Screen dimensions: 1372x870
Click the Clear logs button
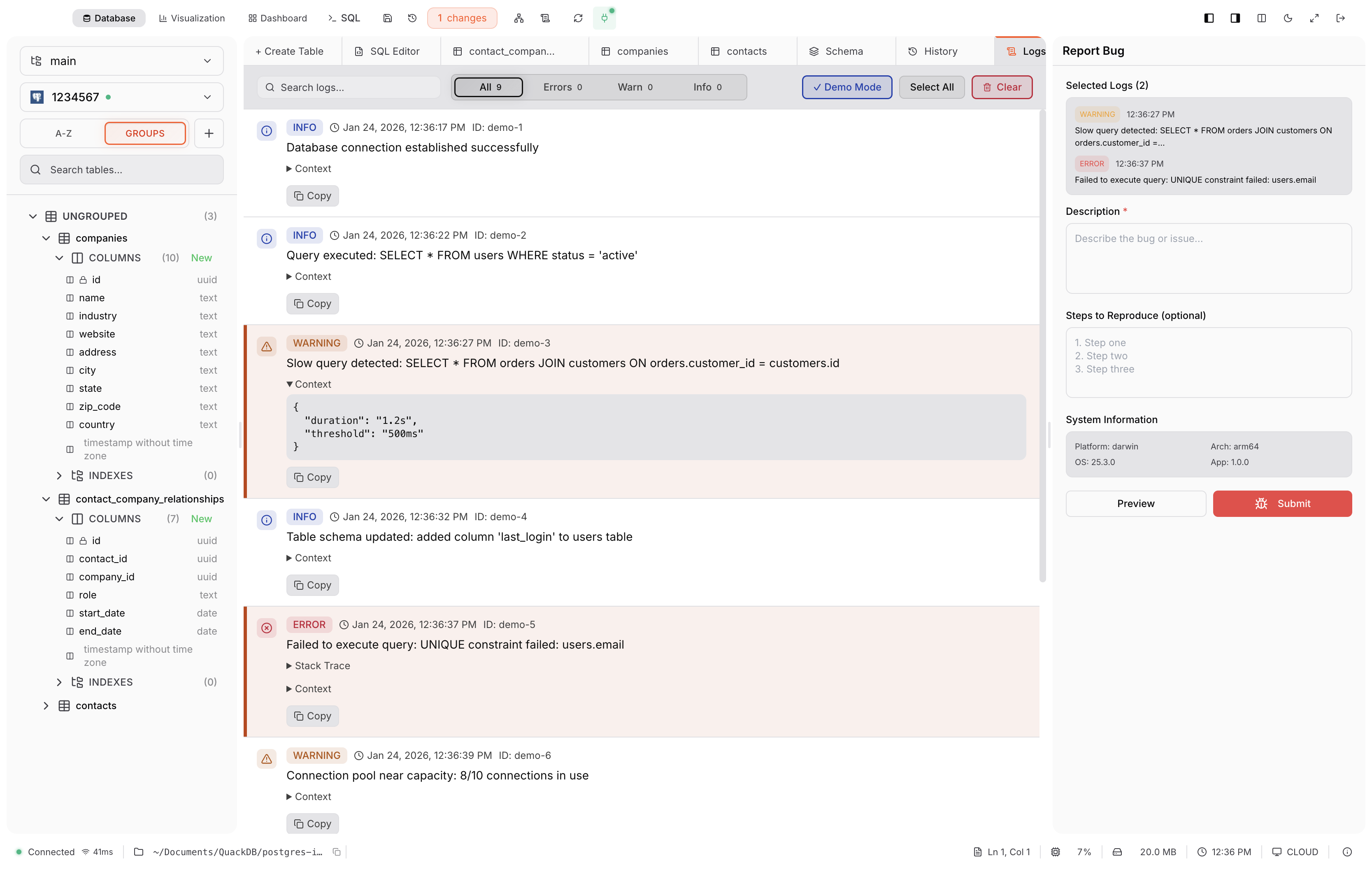1002,87
